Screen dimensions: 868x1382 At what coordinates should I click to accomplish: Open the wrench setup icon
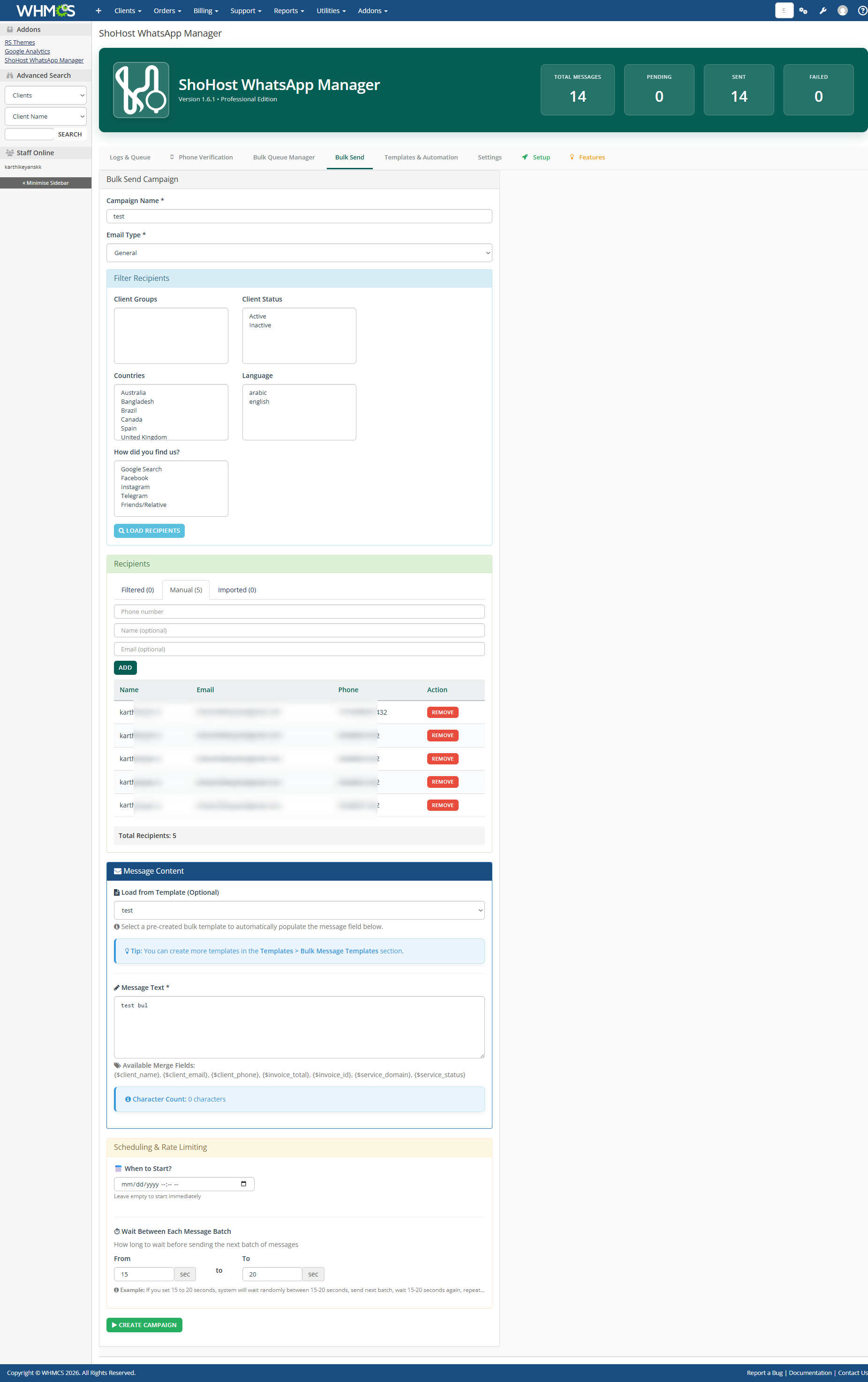823,11
